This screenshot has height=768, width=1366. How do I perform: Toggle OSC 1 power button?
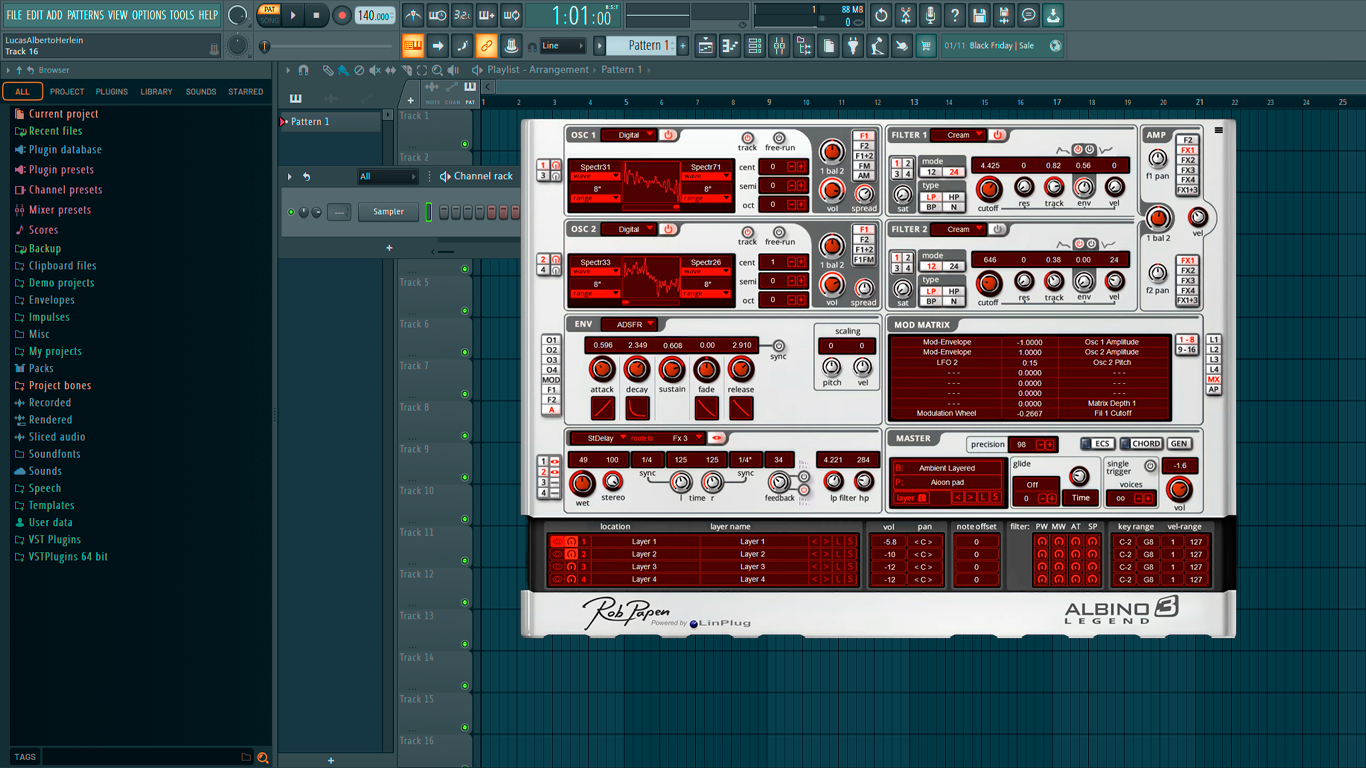tap(668, 135)
